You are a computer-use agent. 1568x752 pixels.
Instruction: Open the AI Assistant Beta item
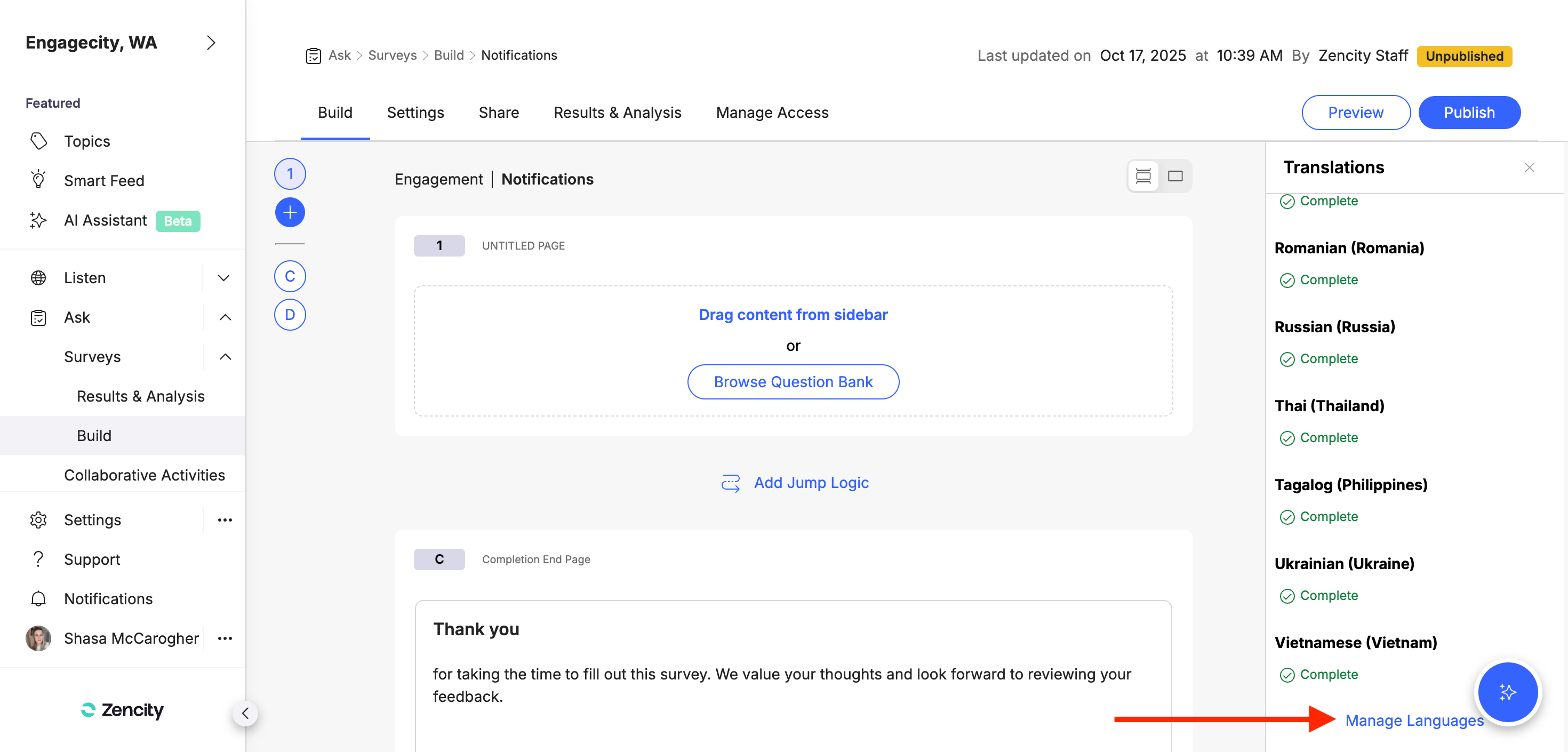click(x=105, y=220)
